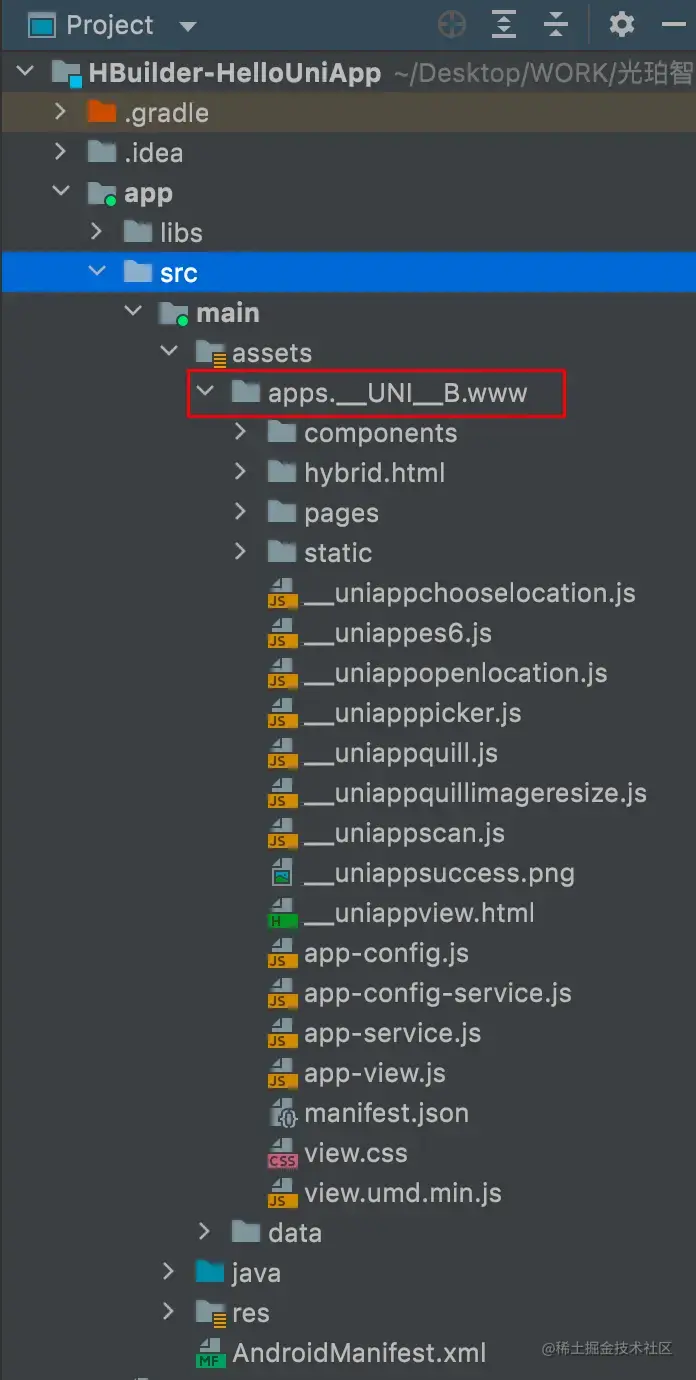Open the manifest.json file name

[x=387, y=1113]
